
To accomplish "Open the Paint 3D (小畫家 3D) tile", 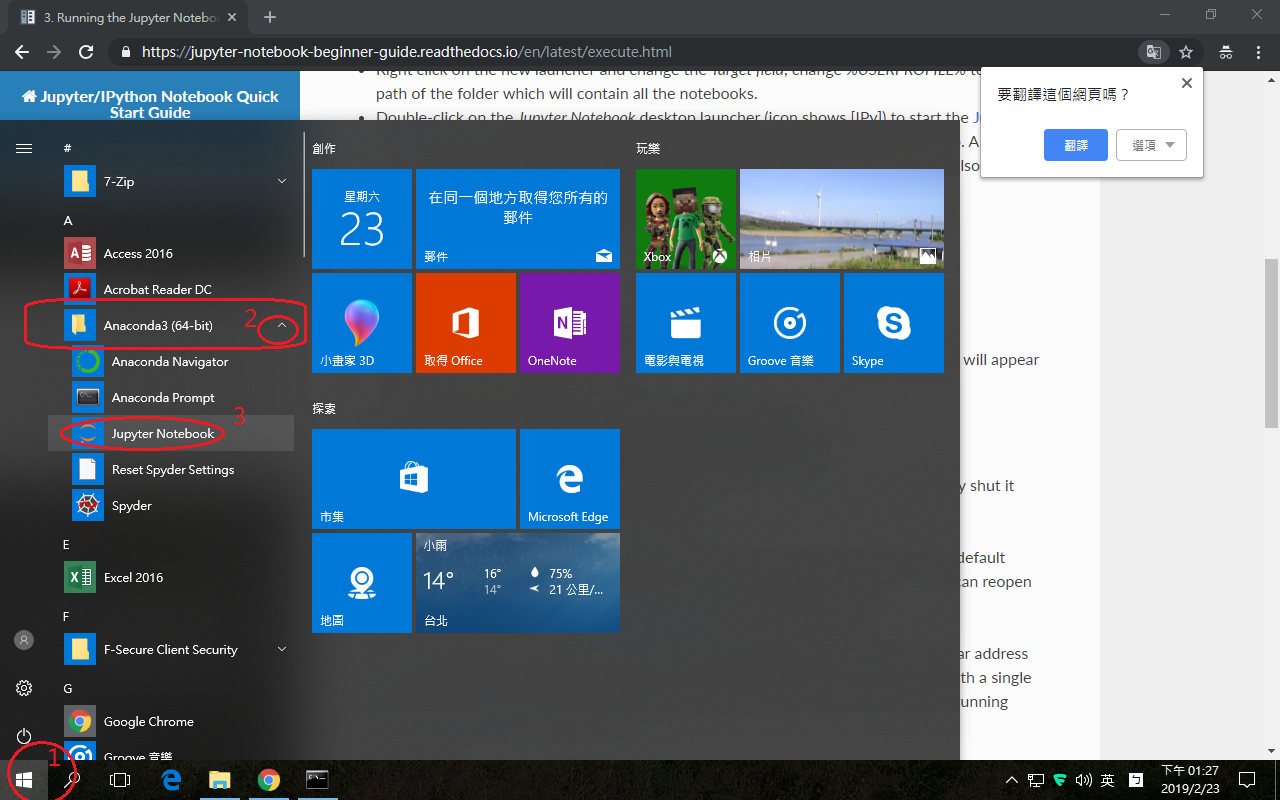I will [x=362, y=323].
